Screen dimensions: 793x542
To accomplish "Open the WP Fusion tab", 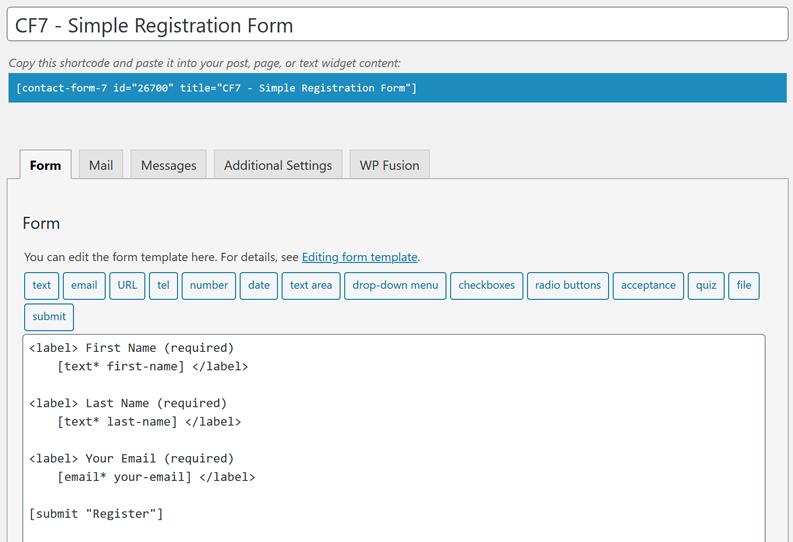I will (389, 164).
